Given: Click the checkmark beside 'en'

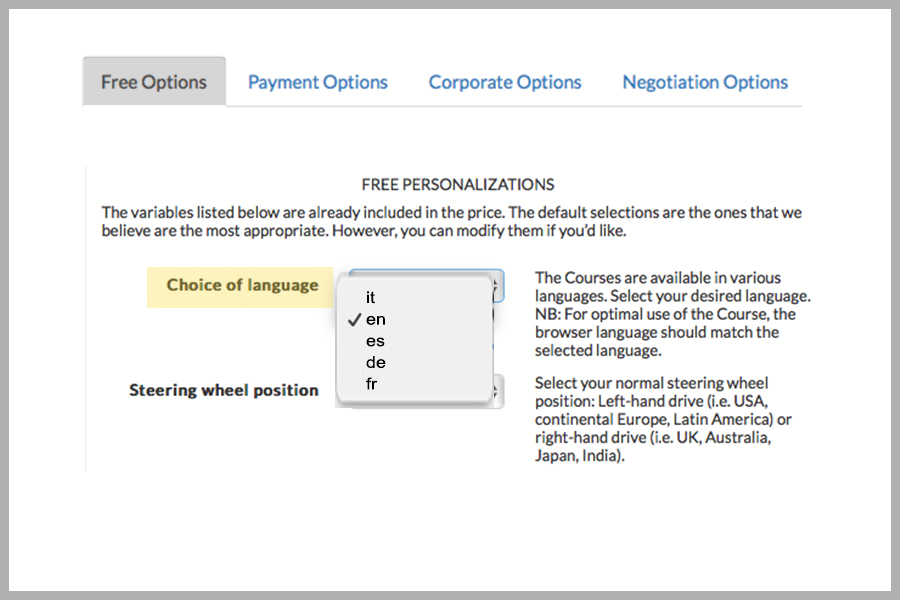Looking at the screenshot, I should pyautogui.click(x=354, y=320).
